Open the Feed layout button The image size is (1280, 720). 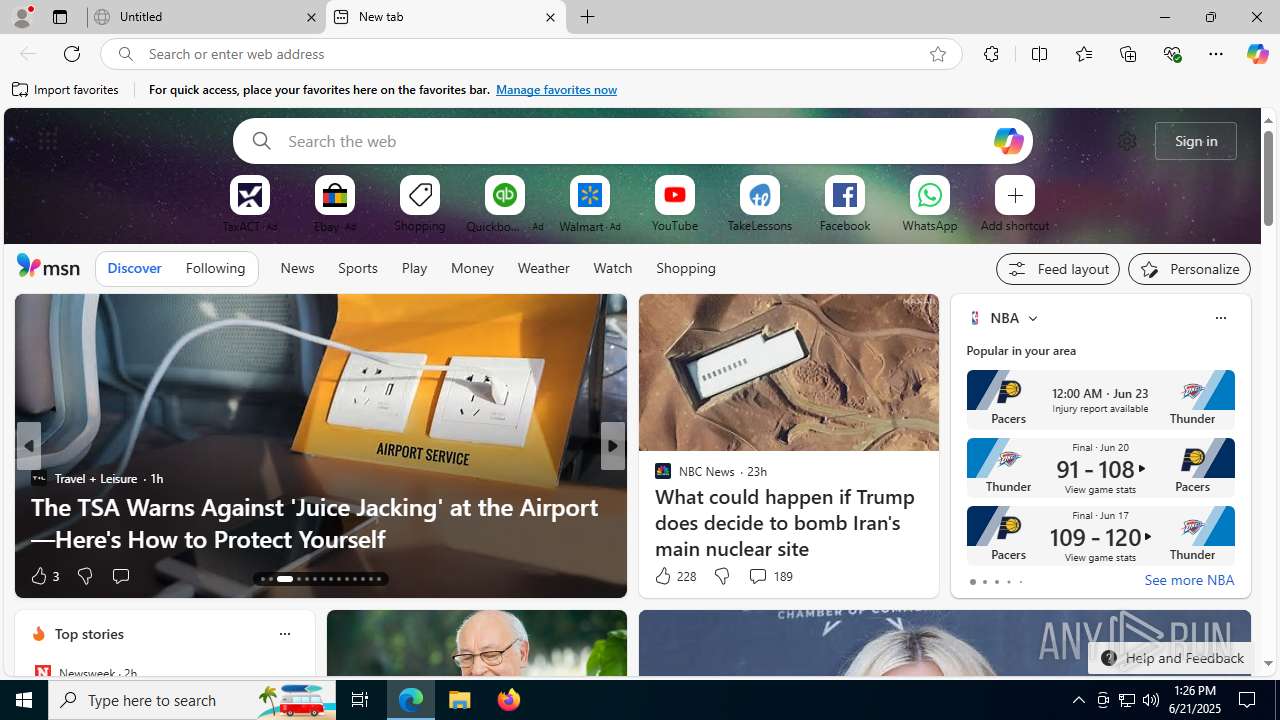tap(1058, 269)
